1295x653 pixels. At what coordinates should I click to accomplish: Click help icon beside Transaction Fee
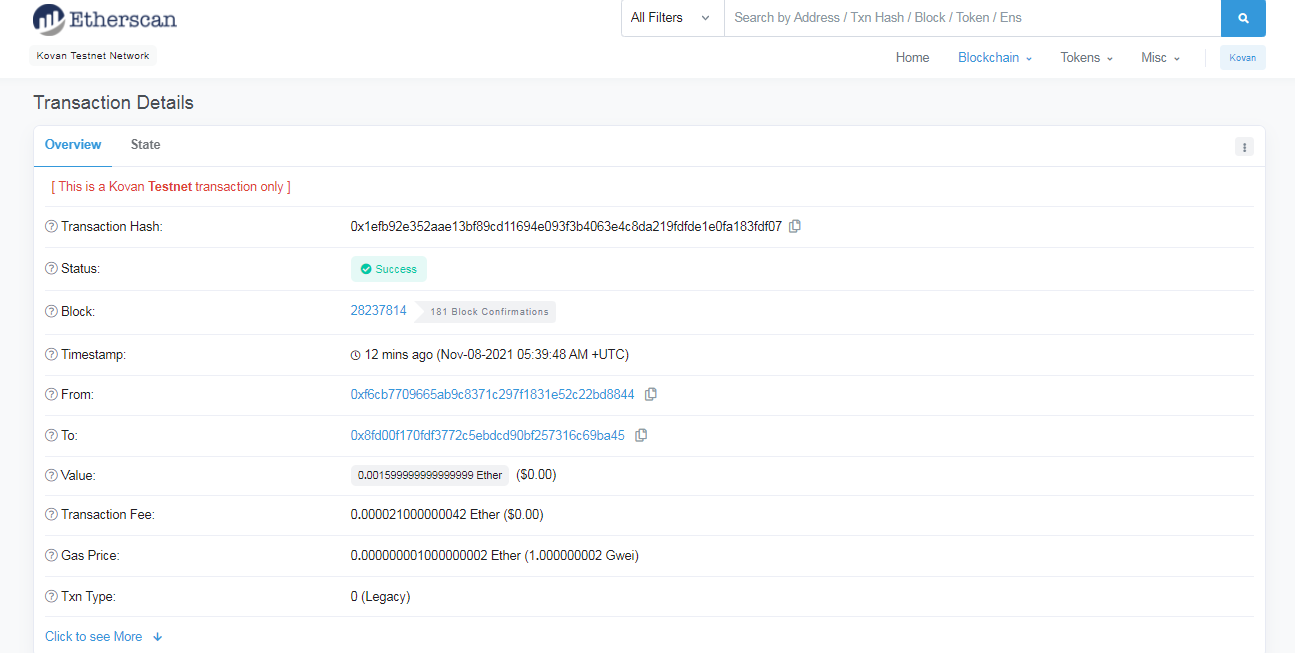(x=51, y=515)
